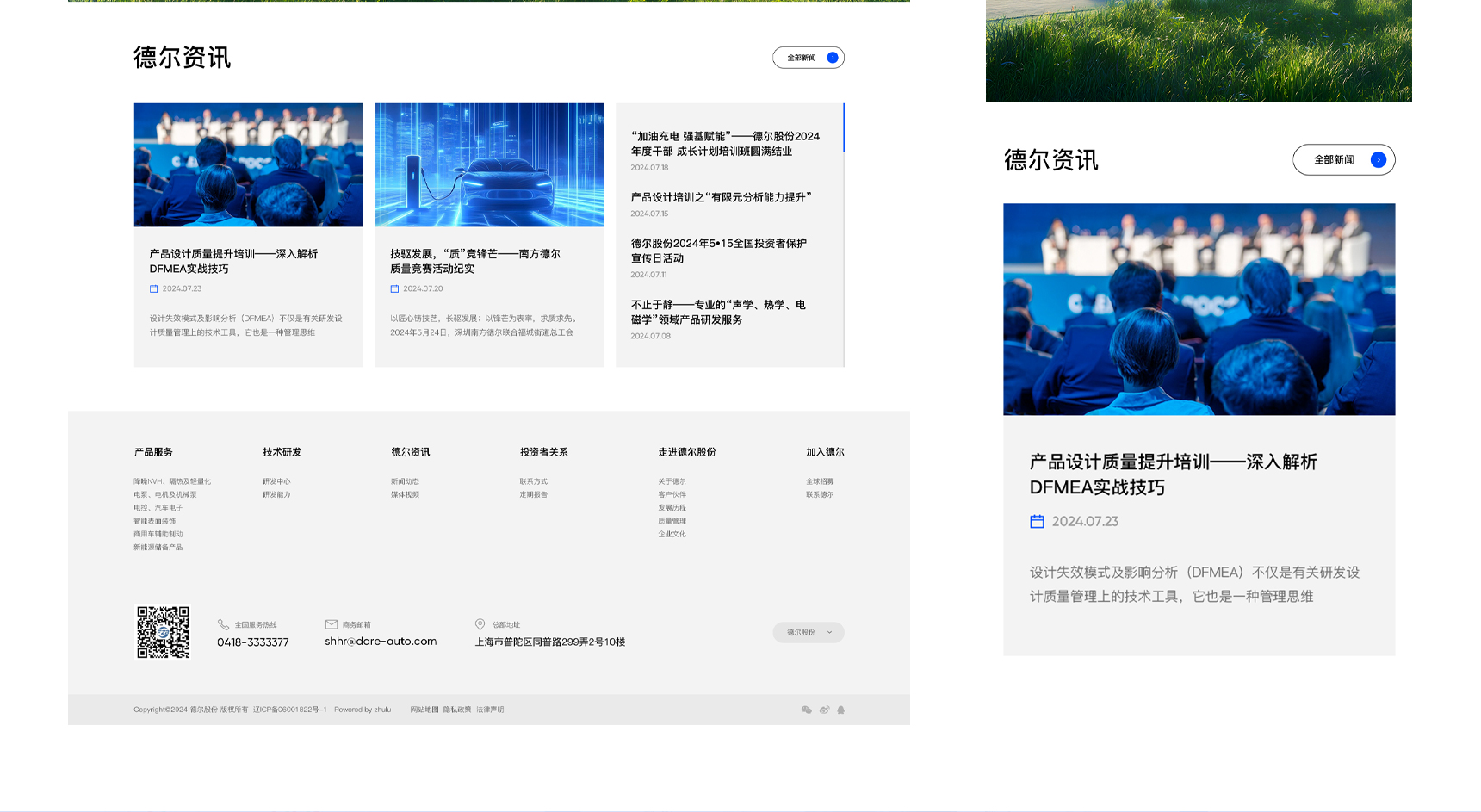Click the 产品服务 footer heading
Image resolution: width=1481 pixels, height=812 pixels.
(153, 452)
